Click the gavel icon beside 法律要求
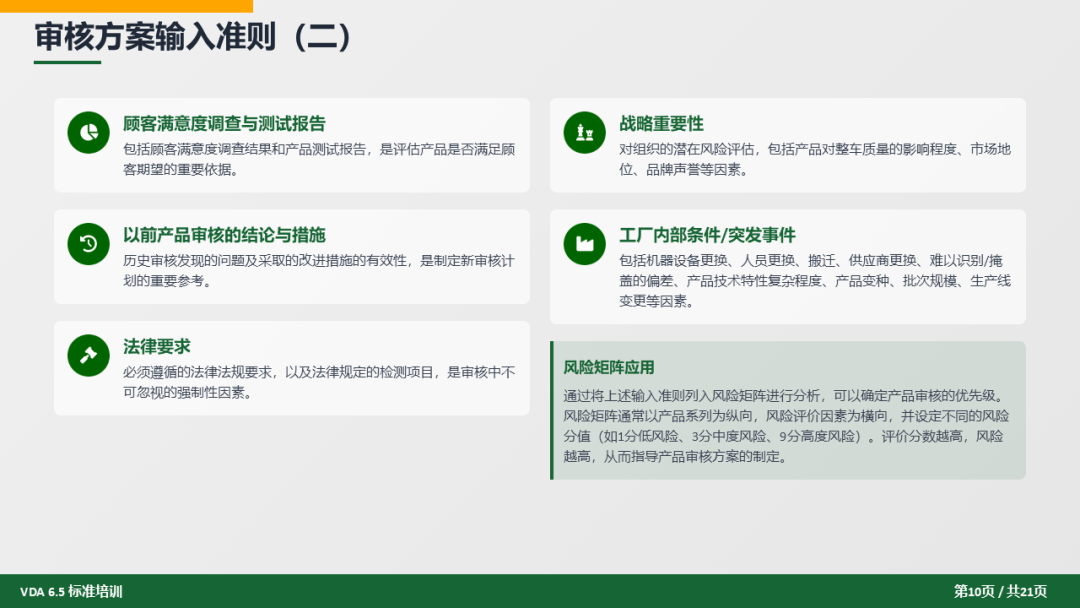This screenshot has width=1080, height=608. [88, 355]
